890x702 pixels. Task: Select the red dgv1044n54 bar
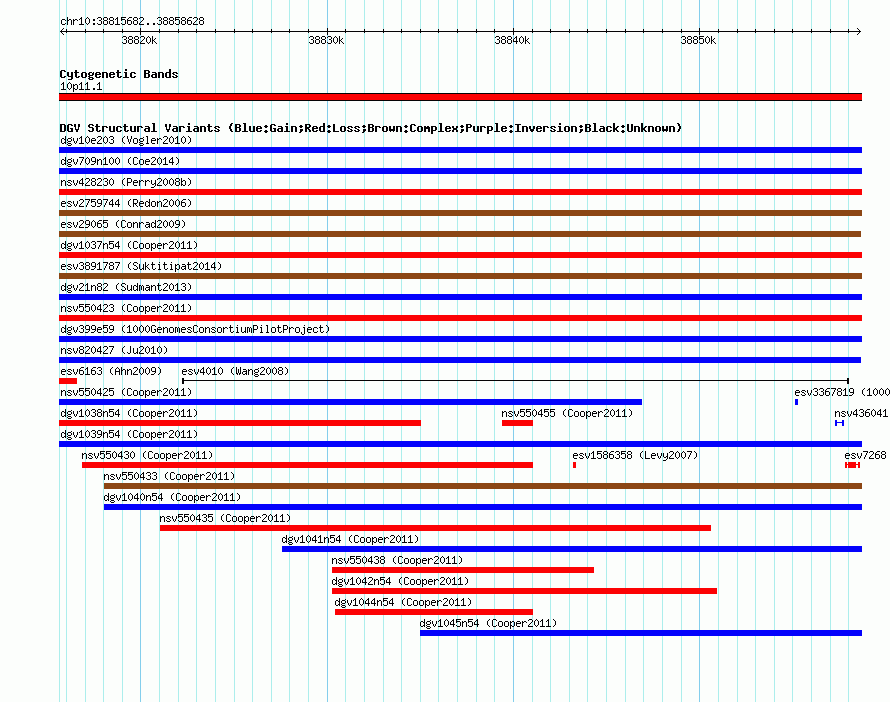click(x=434, y=612)
